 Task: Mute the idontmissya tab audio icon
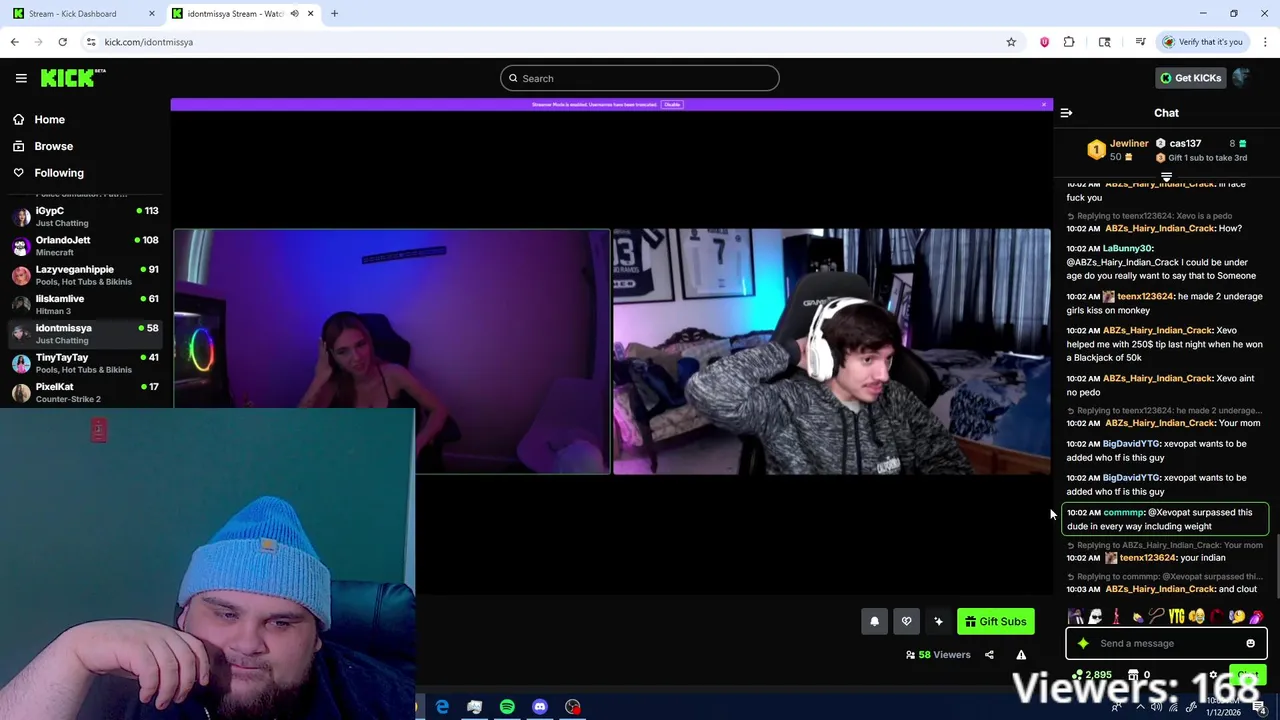[294, 13]
